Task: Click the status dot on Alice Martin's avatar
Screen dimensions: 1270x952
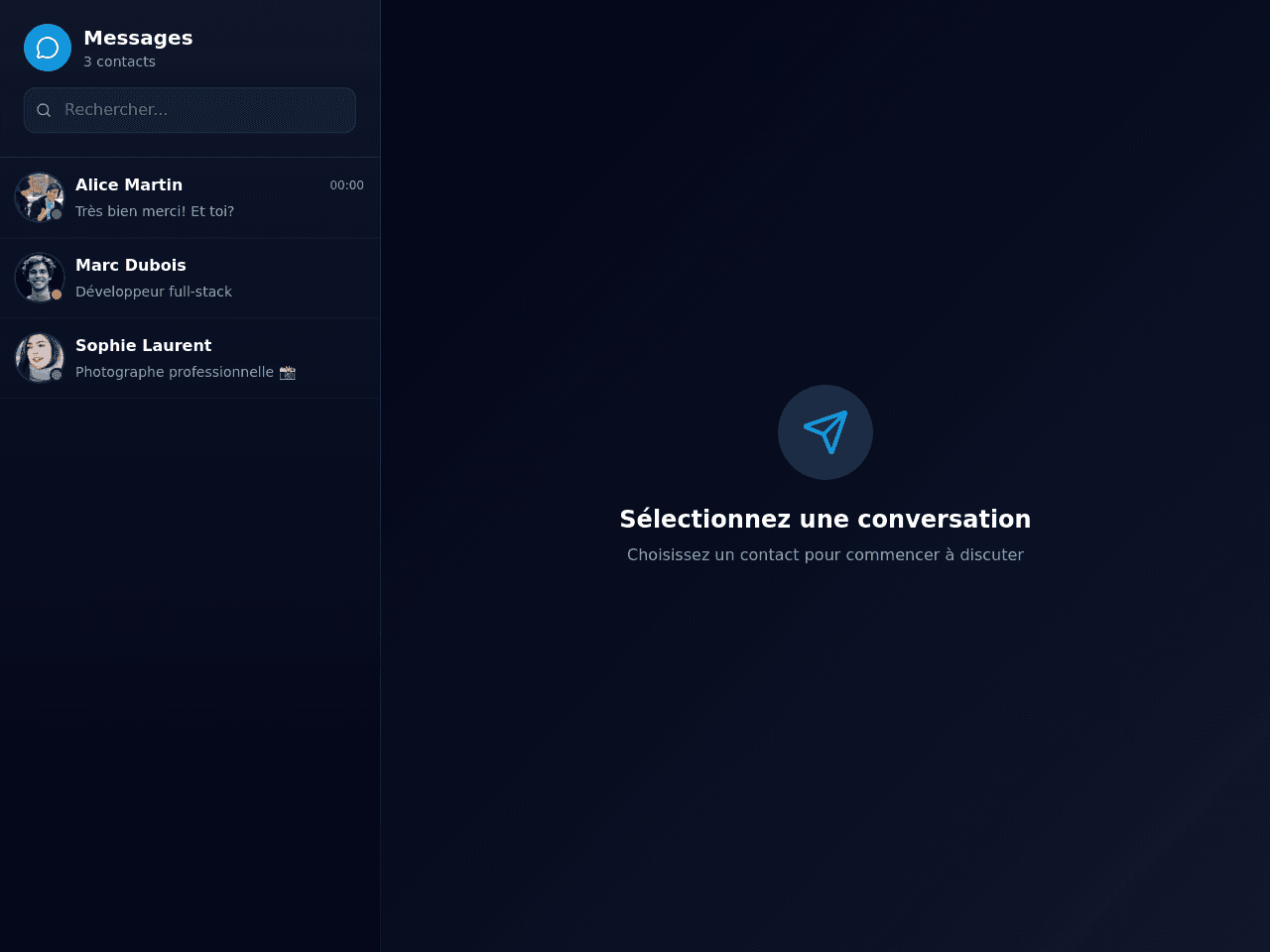Action: (57, 214)
